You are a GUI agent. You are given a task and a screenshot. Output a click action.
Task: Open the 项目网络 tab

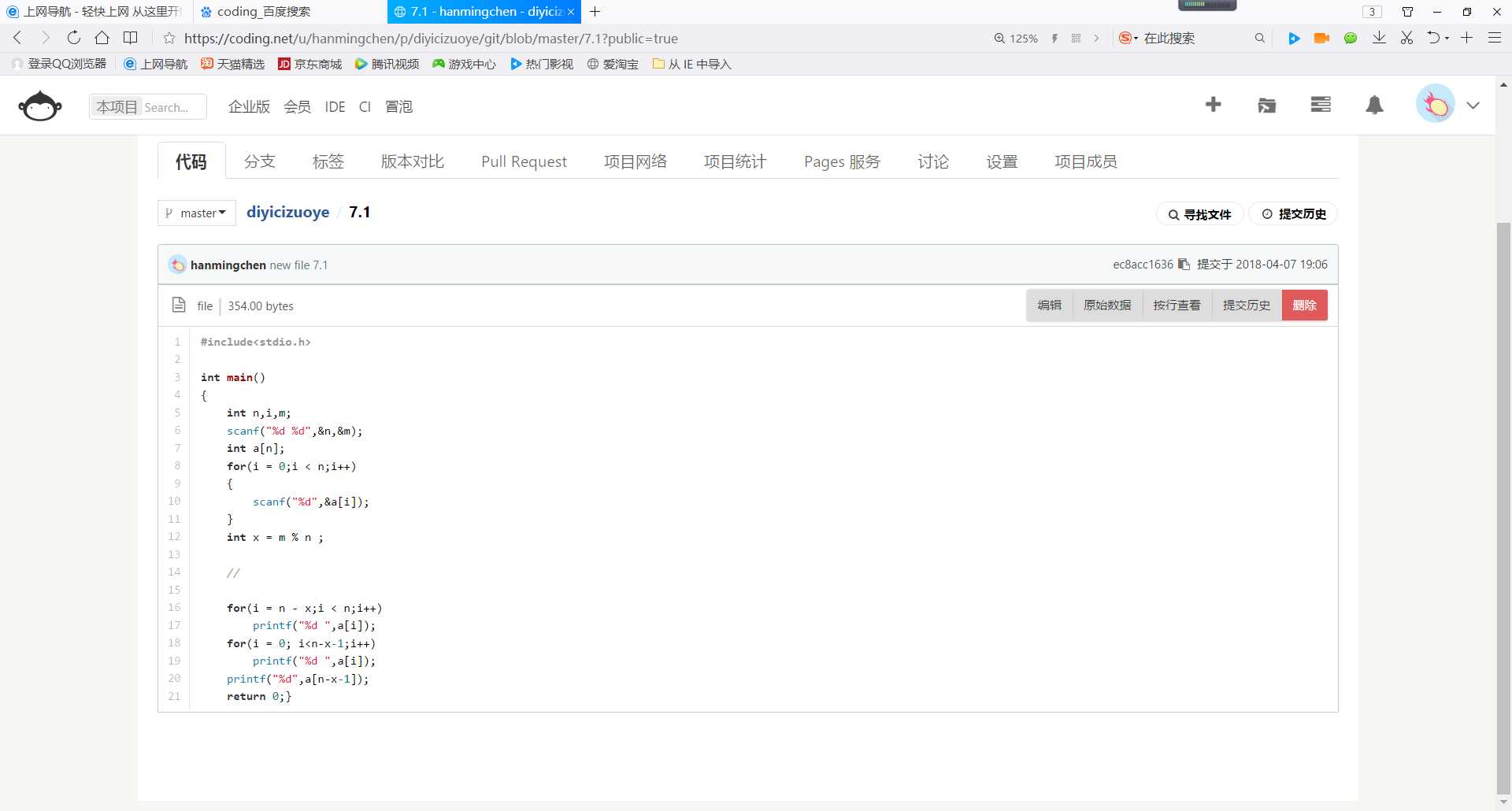(x=636, y=161)
